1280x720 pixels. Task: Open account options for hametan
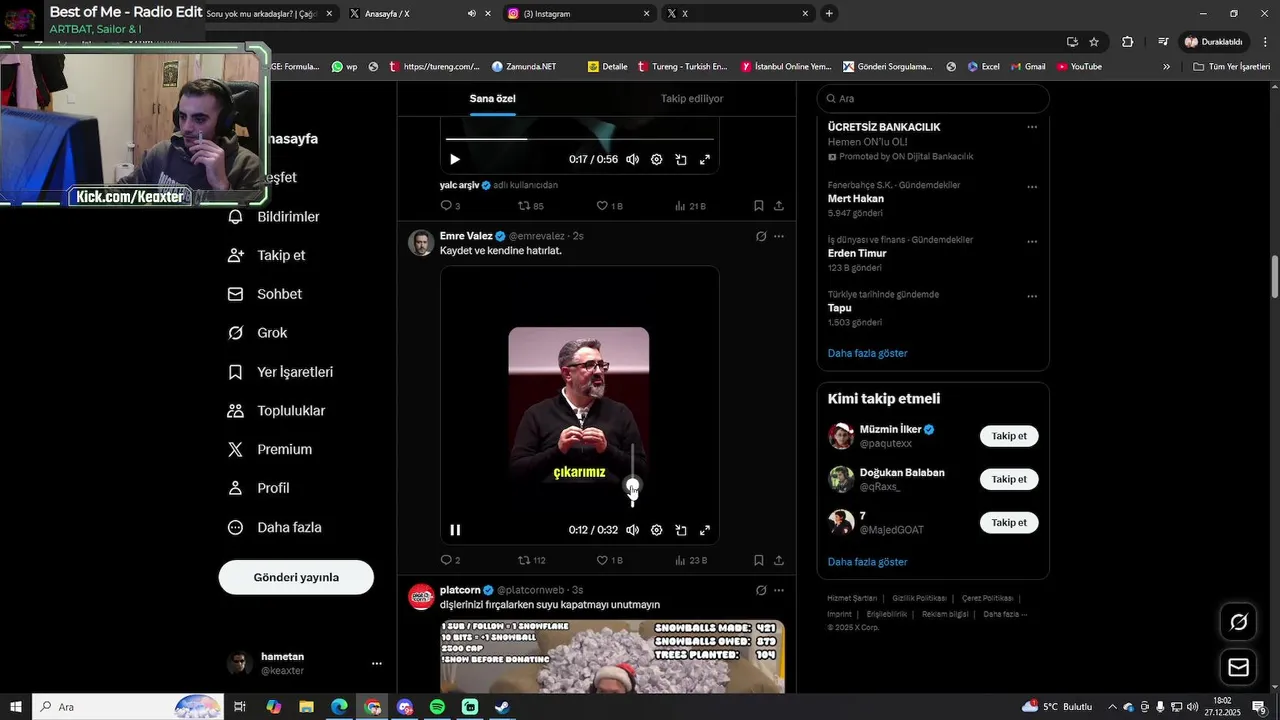(377, 663)
